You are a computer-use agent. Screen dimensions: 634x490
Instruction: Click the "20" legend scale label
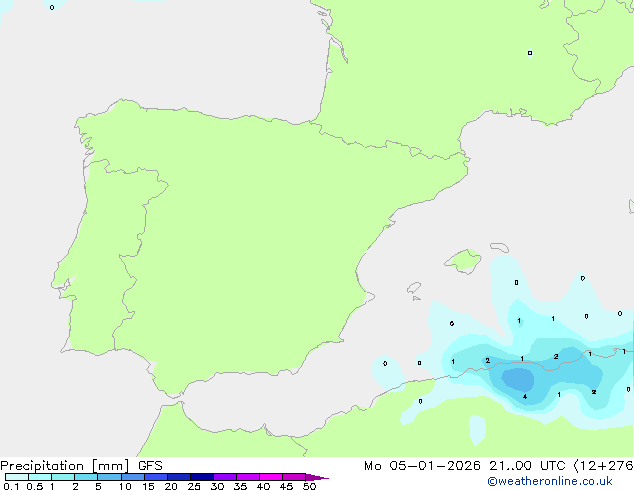(171, 486)
